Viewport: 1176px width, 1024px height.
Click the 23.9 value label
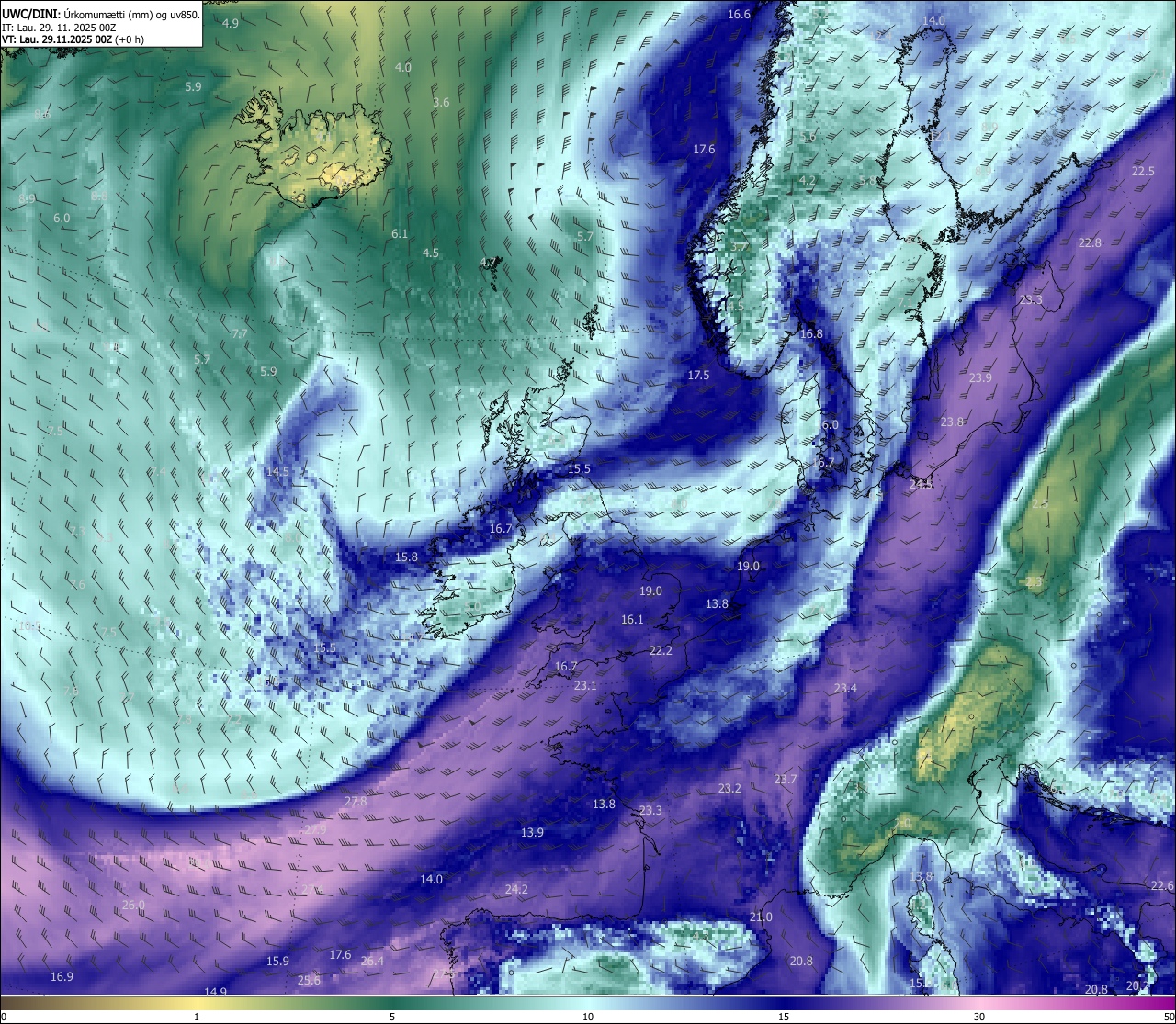[x=980, y=378]
